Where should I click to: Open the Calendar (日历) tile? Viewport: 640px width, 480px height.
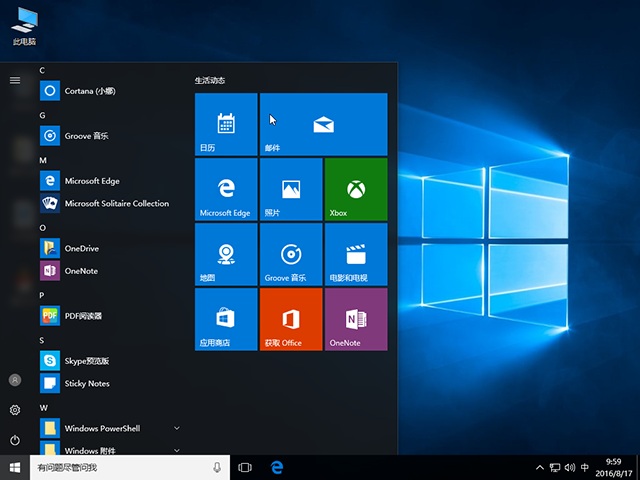[x=226, y=124]
